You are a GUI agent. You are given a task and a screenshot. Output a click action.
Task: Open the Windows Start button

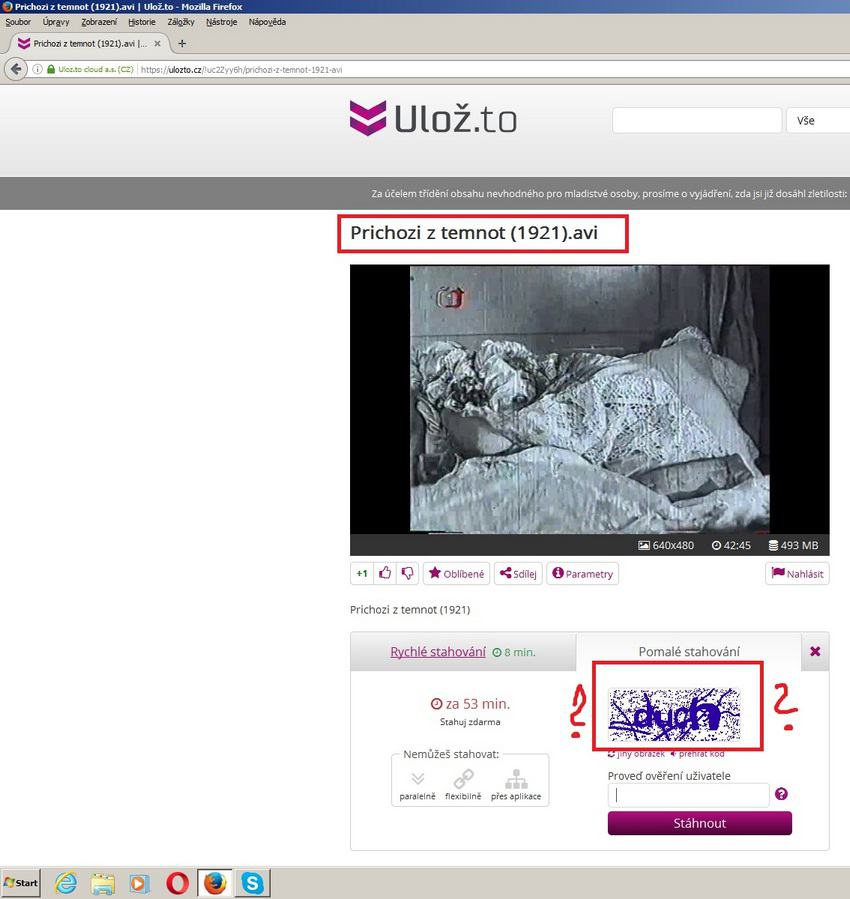(x=21, y=882)
